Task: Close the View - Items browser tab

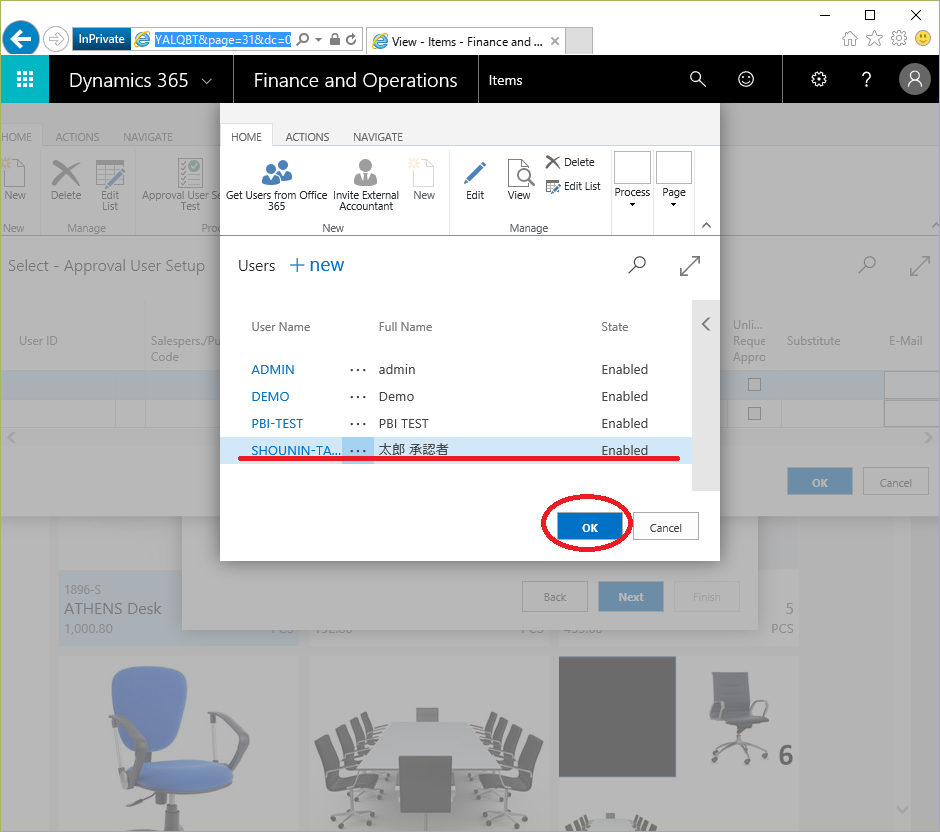Action: pyautogui.click(x=555, y=41)
